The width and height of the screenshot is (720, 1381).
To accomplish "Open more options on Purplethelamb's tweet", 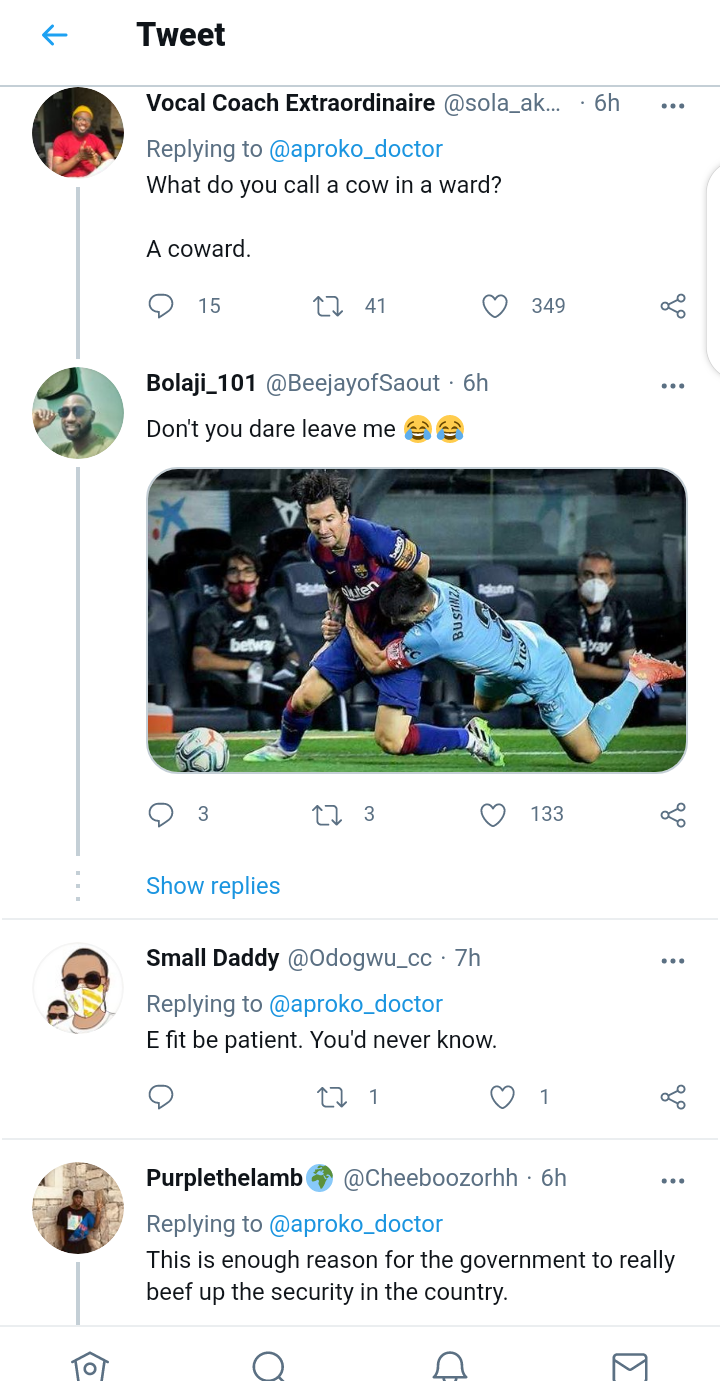I will 673,1181.
